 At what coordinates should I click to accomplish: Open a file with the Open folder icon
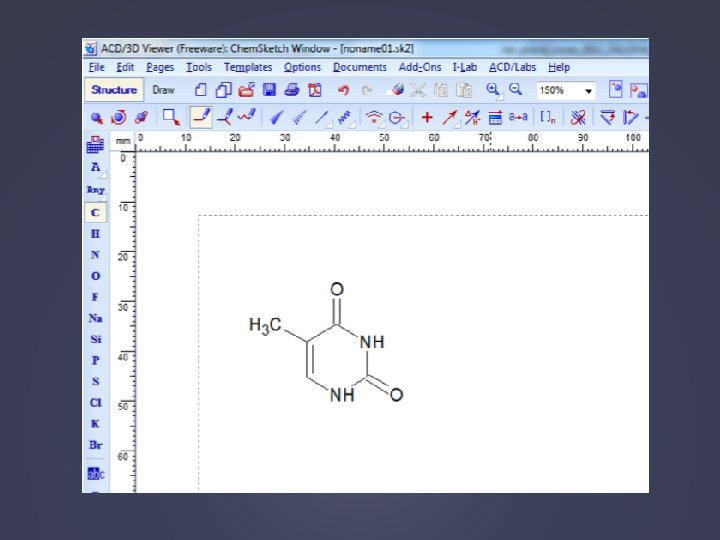[x=246, y=90]
